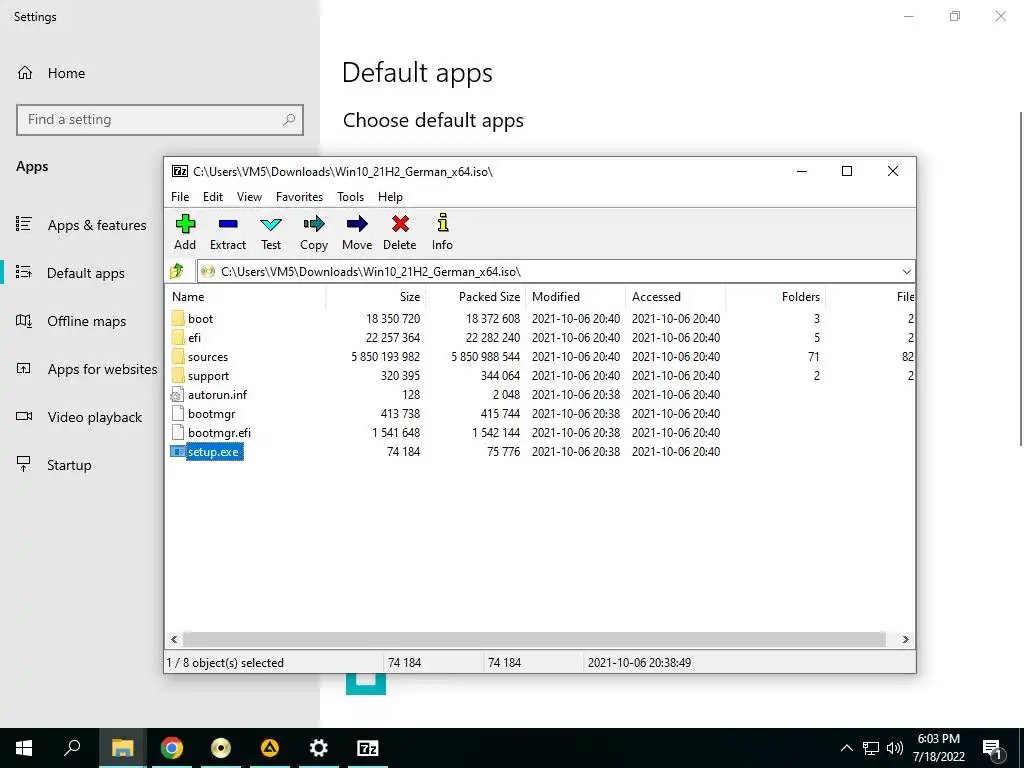The height and width of the screenshot is (768, 1024).
Task: Show hidden tray icons chevron
Action: (x=846, y=748)
